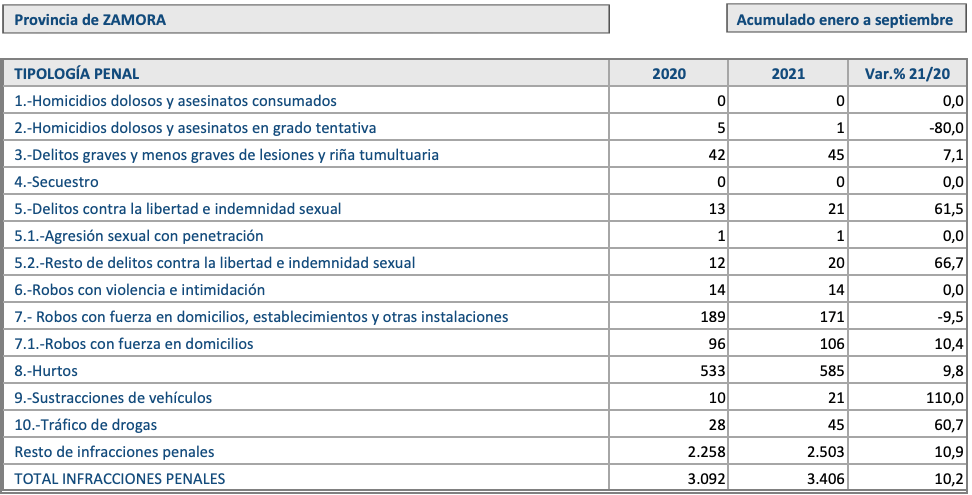Click the 2020 value '189'
The image size is (972, 495).
712,317
